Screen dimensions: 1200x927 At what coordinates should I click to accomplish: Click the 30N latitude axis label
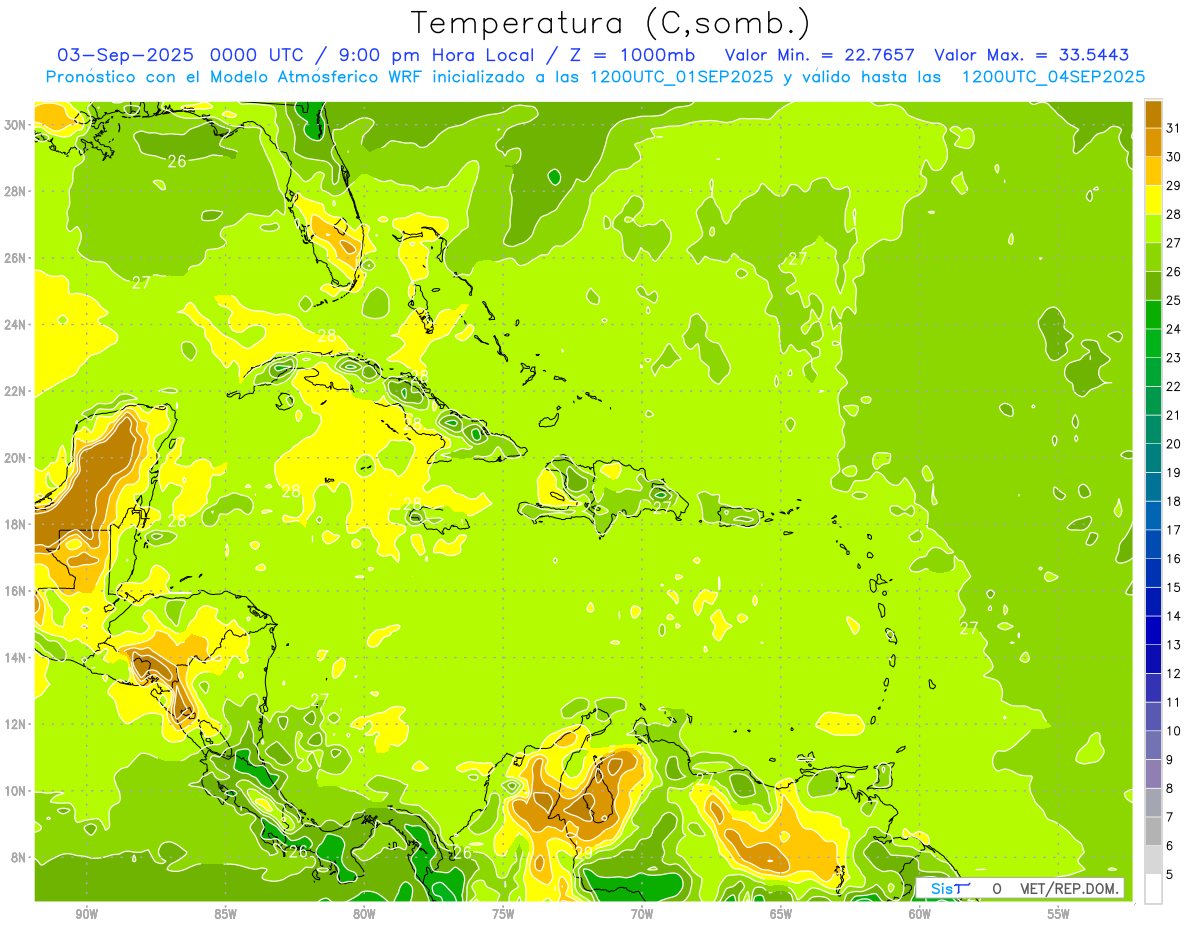[16, 125]
